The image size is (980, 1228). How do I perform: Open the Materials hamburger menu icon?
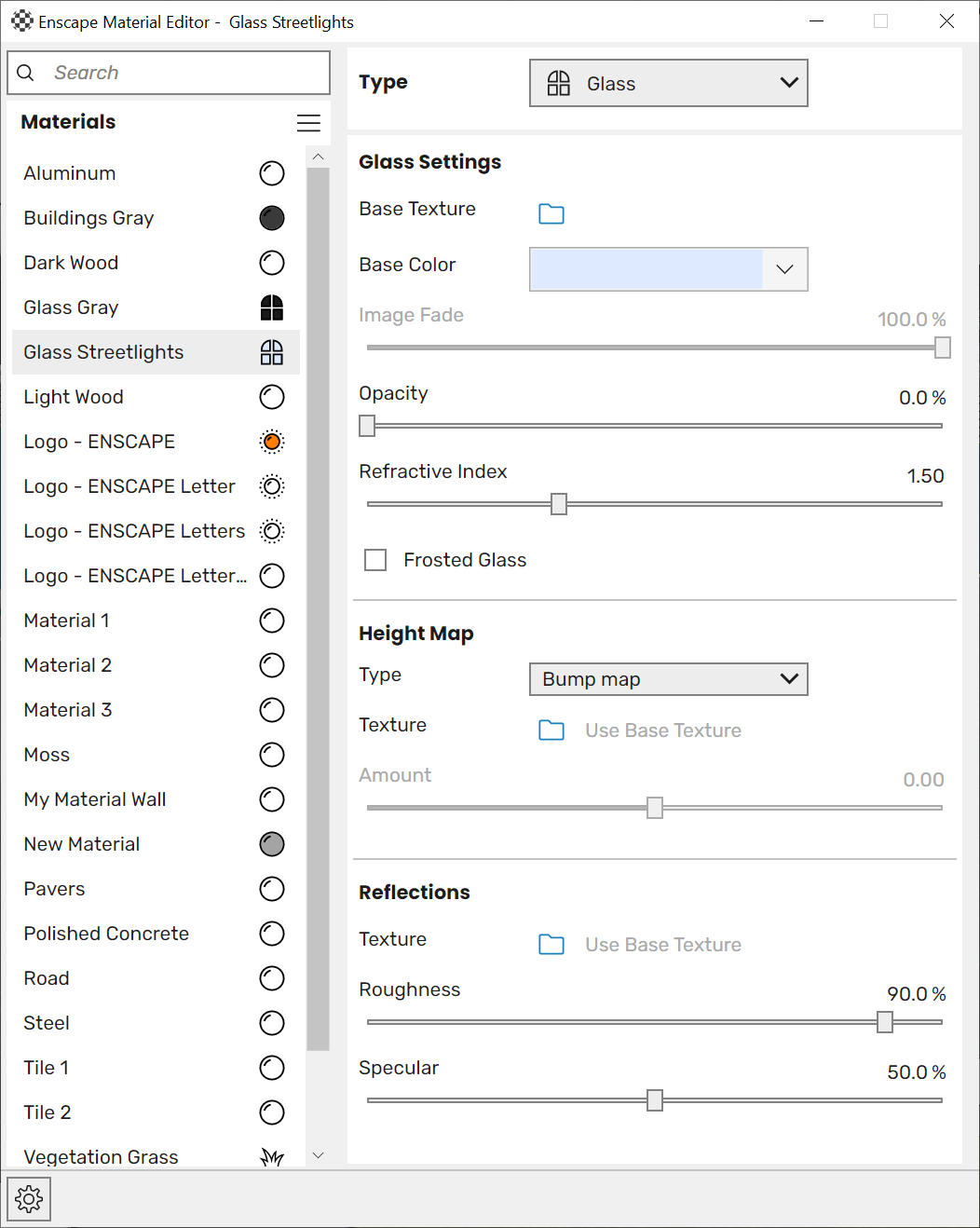click(x=308, y=123)
